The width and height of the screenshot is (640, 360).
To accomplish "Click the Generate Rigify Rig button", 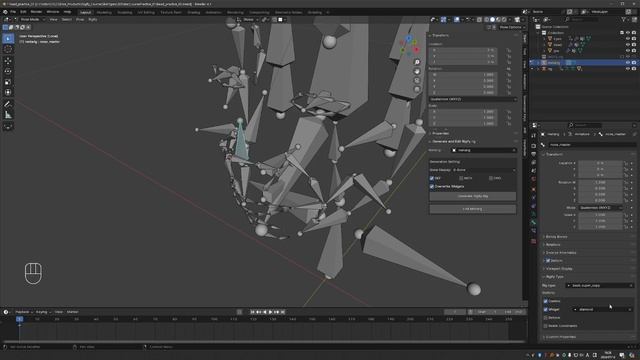I will (473, 196).
